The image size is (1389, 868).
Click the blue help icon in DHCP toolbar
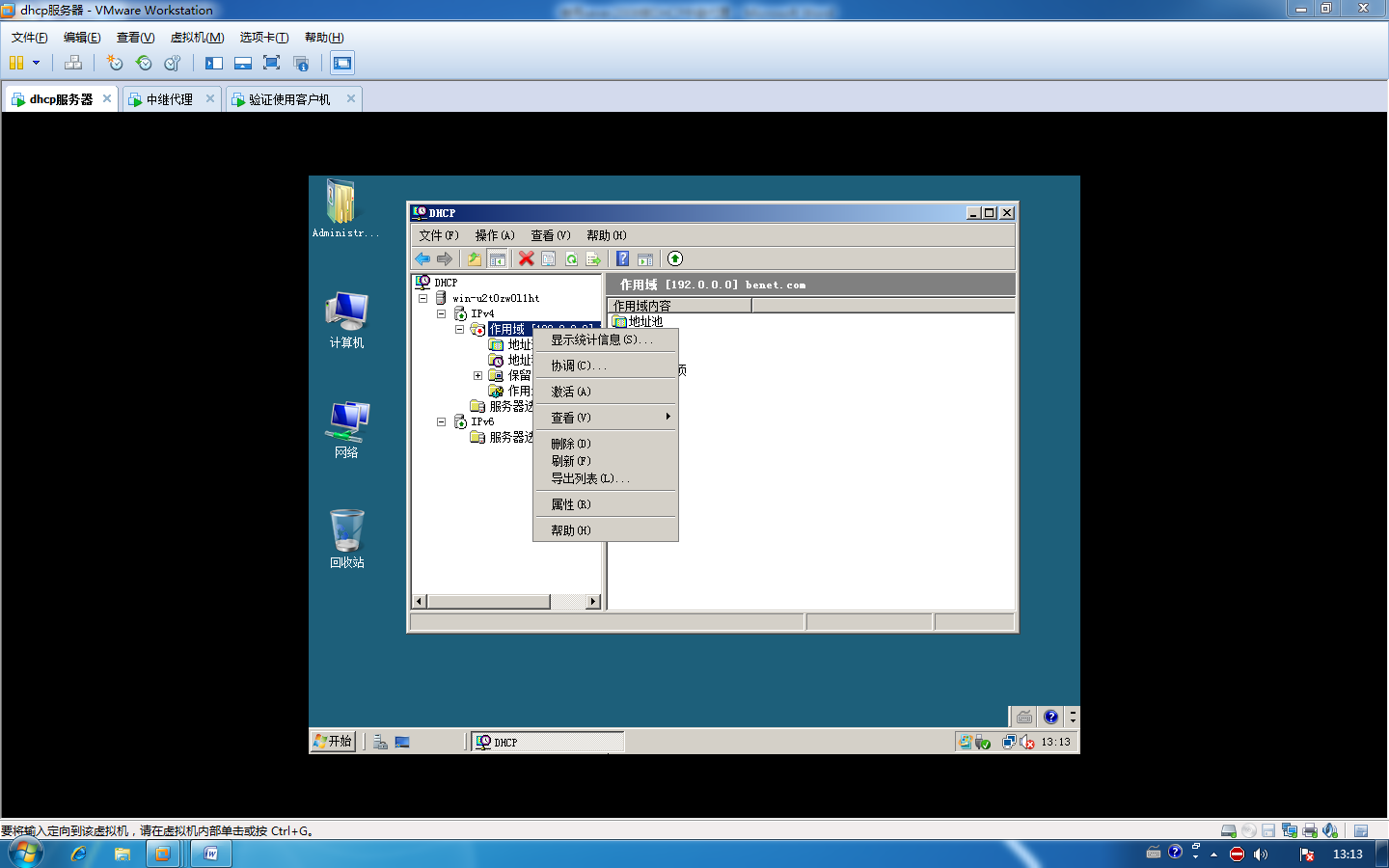tap(623, 258)
